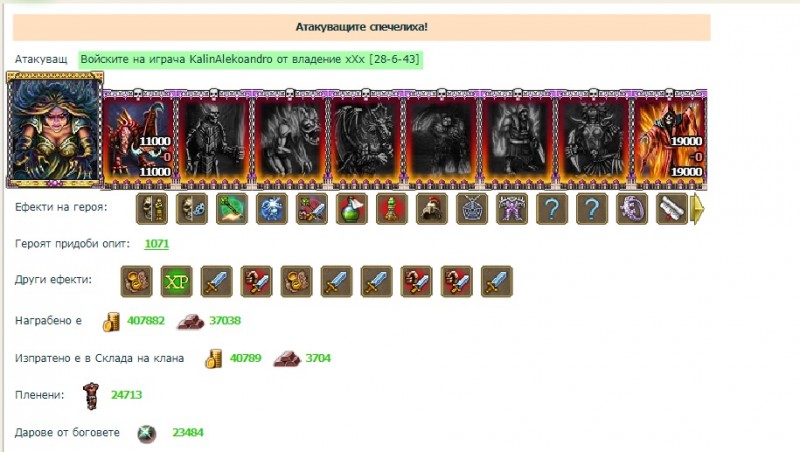Click the purple armor hero effect icon
Screen dimensions: 800x452
tap(512, 209)
